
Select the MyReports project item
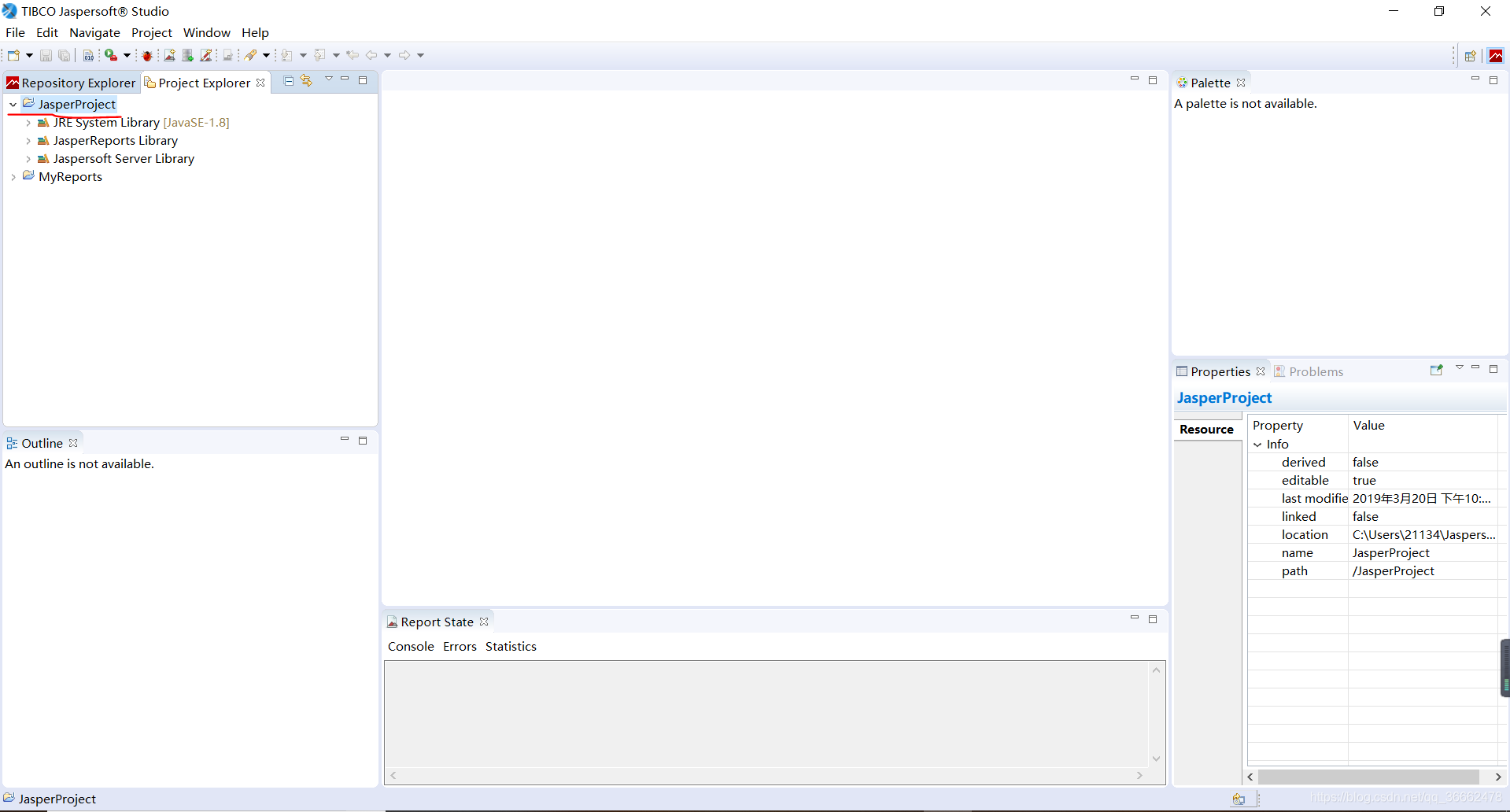pyautogui.click(x=70, y=177)
